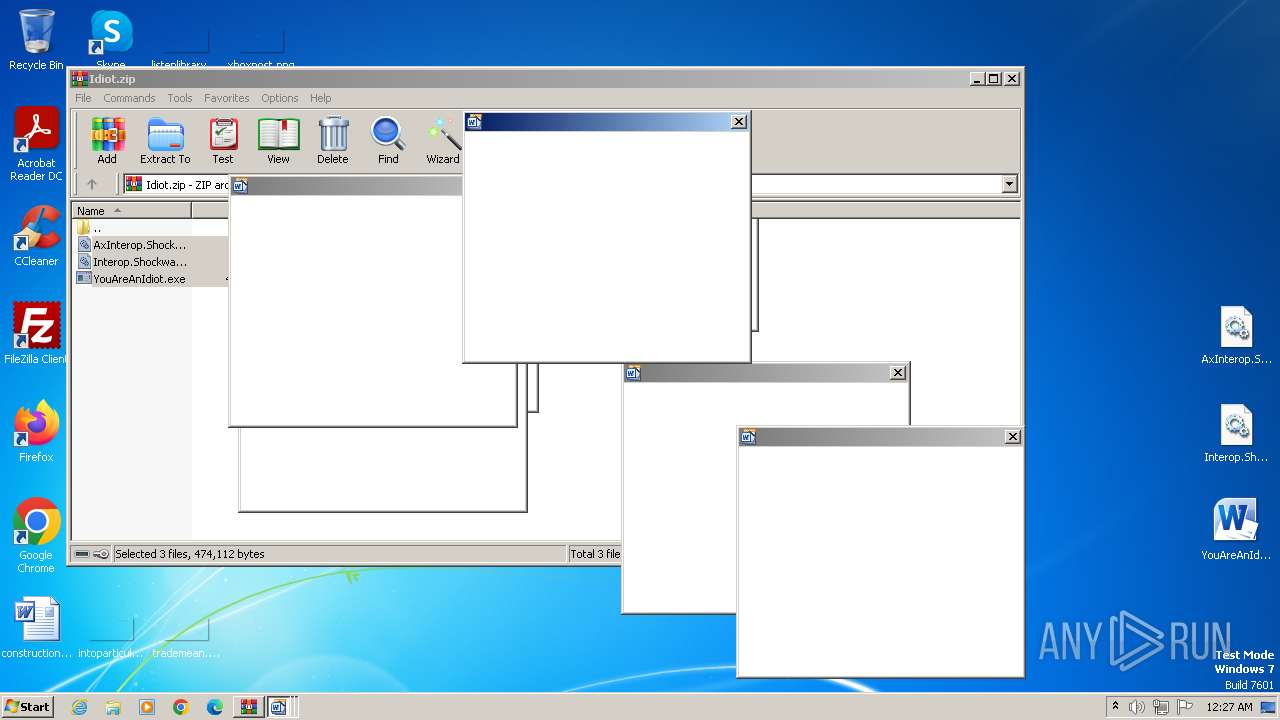Click the key/drive icon in WinRAR status bar

(91, 554)
